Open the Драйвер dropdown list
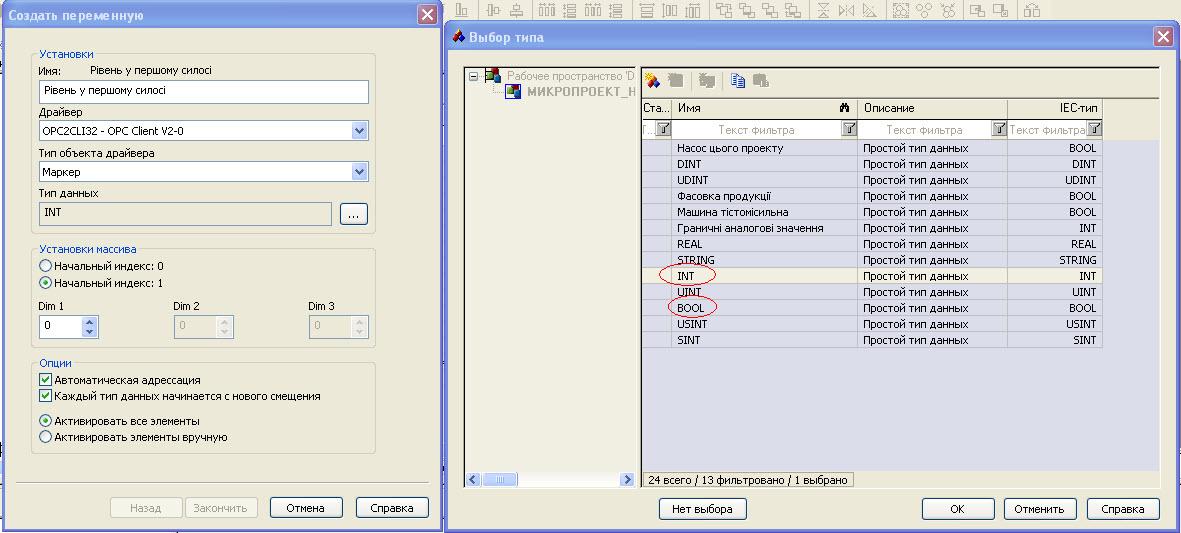Viewport: 1181px width, 533px height. click(x=359, y=131)
